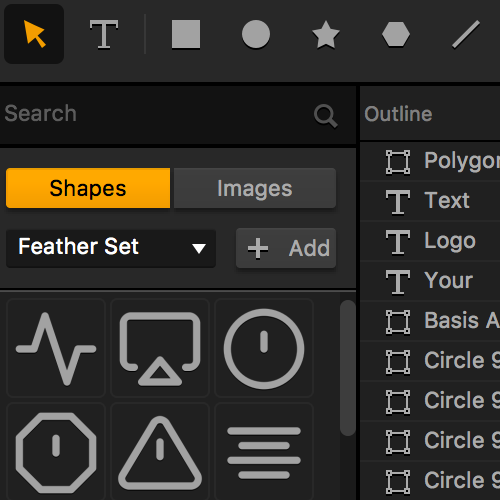This screenshot has height=500, width=500.
Task: Select the Line drawing tool
Action: tap(466, 34)
